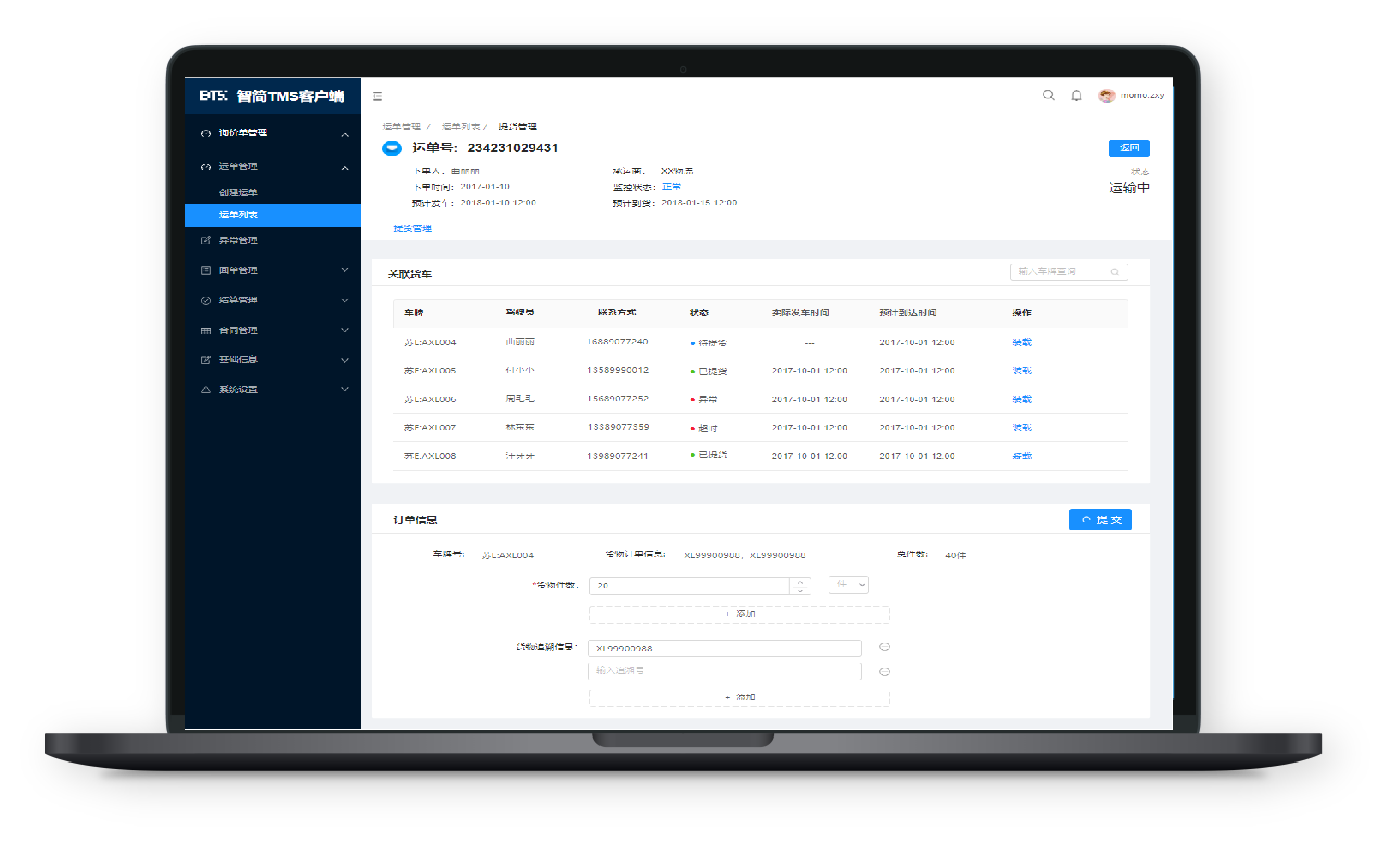
Task: Go to 运单列表 breadcrumb link
Action: coord(460,127)
